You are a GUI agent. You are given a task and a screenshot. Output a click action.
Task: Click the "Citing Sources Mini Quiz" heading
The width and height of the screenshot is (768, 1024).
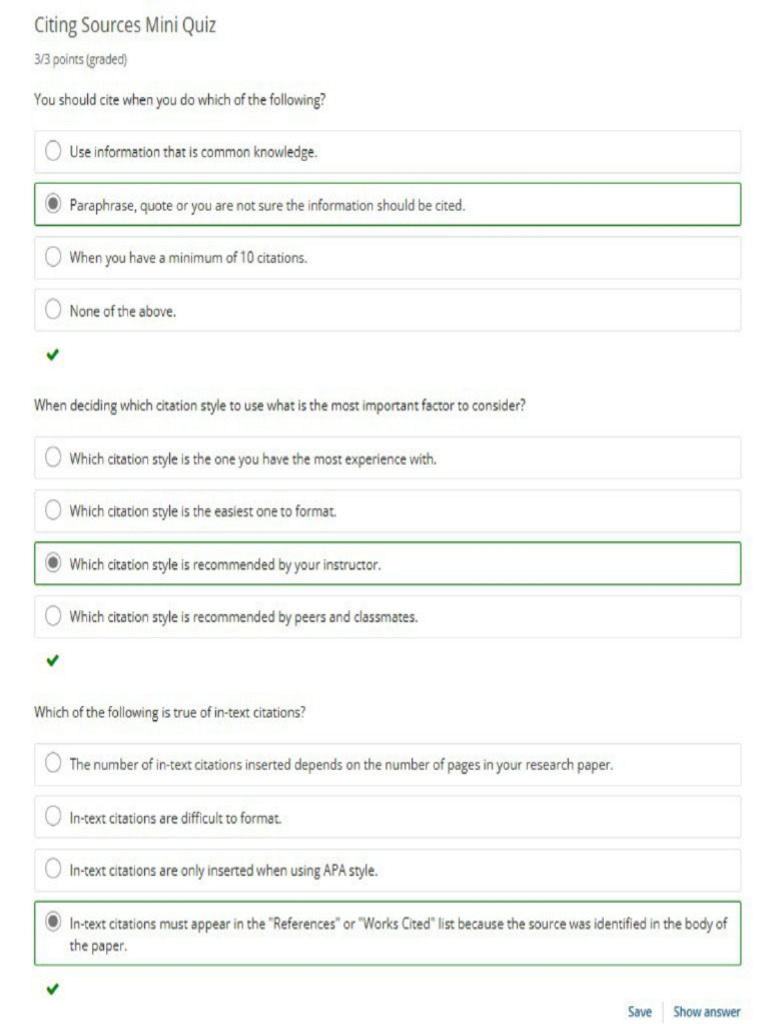(x=125, y=26)
